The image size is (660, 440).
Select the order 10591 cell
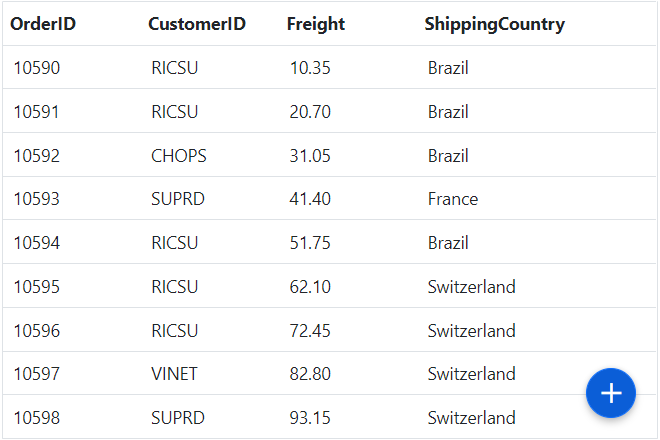(x=36, y=112)
